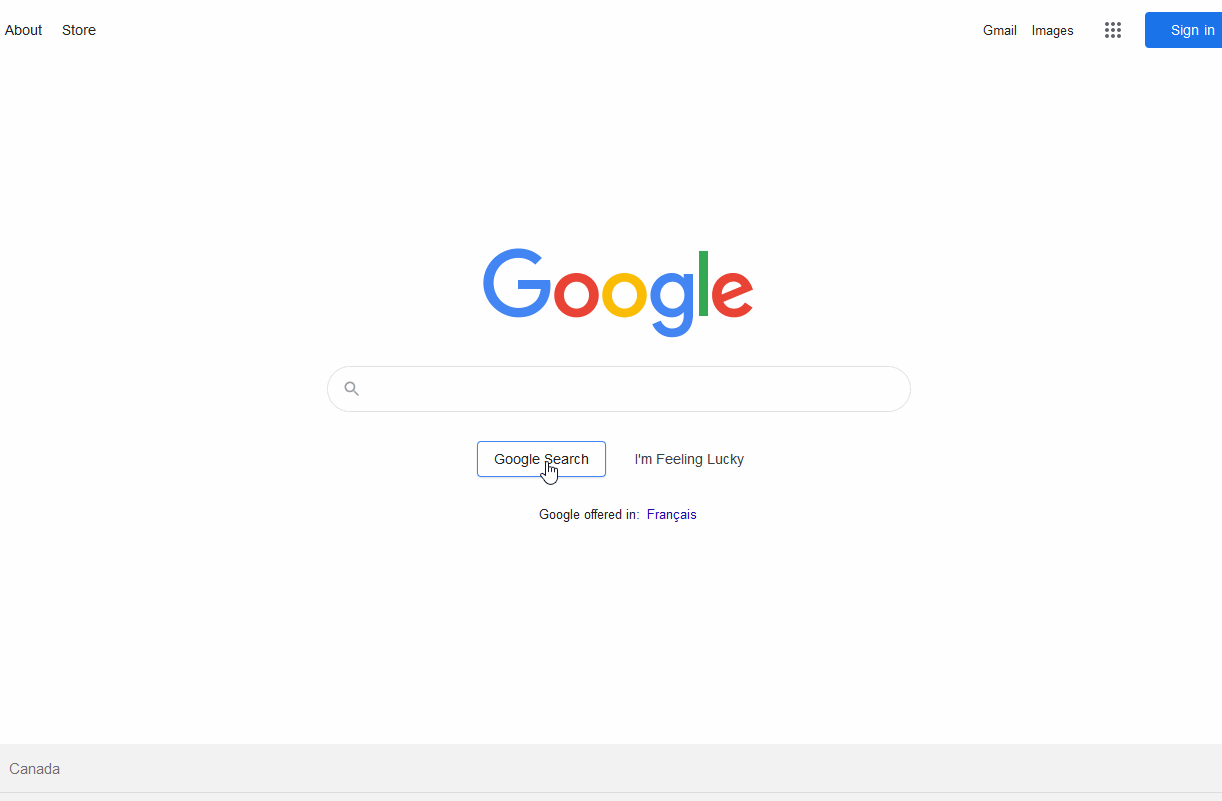This screenshot has height=801, width=1222.
Task: Switch language to Français
Action: 672,515
